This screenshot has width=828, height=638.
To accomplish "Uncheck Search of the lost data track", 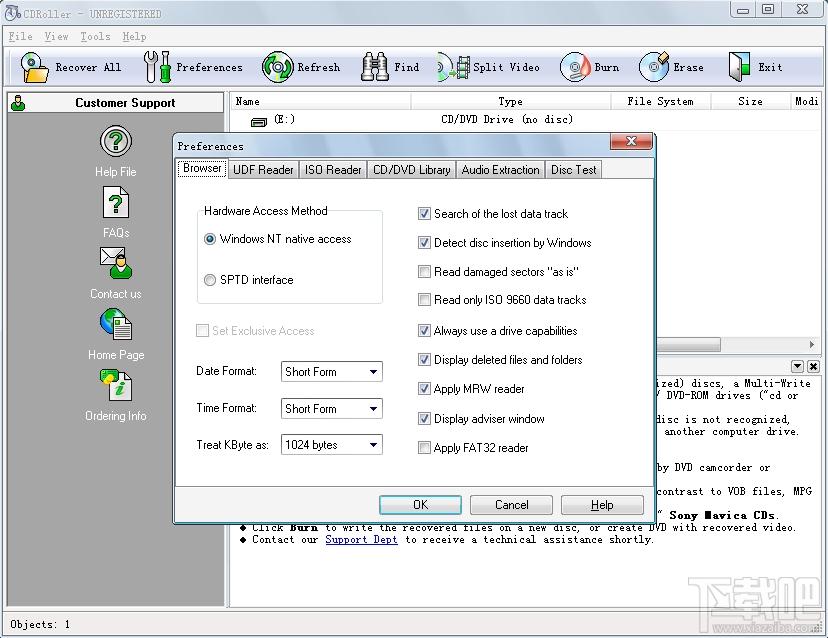I will click(x=424, y=214).
